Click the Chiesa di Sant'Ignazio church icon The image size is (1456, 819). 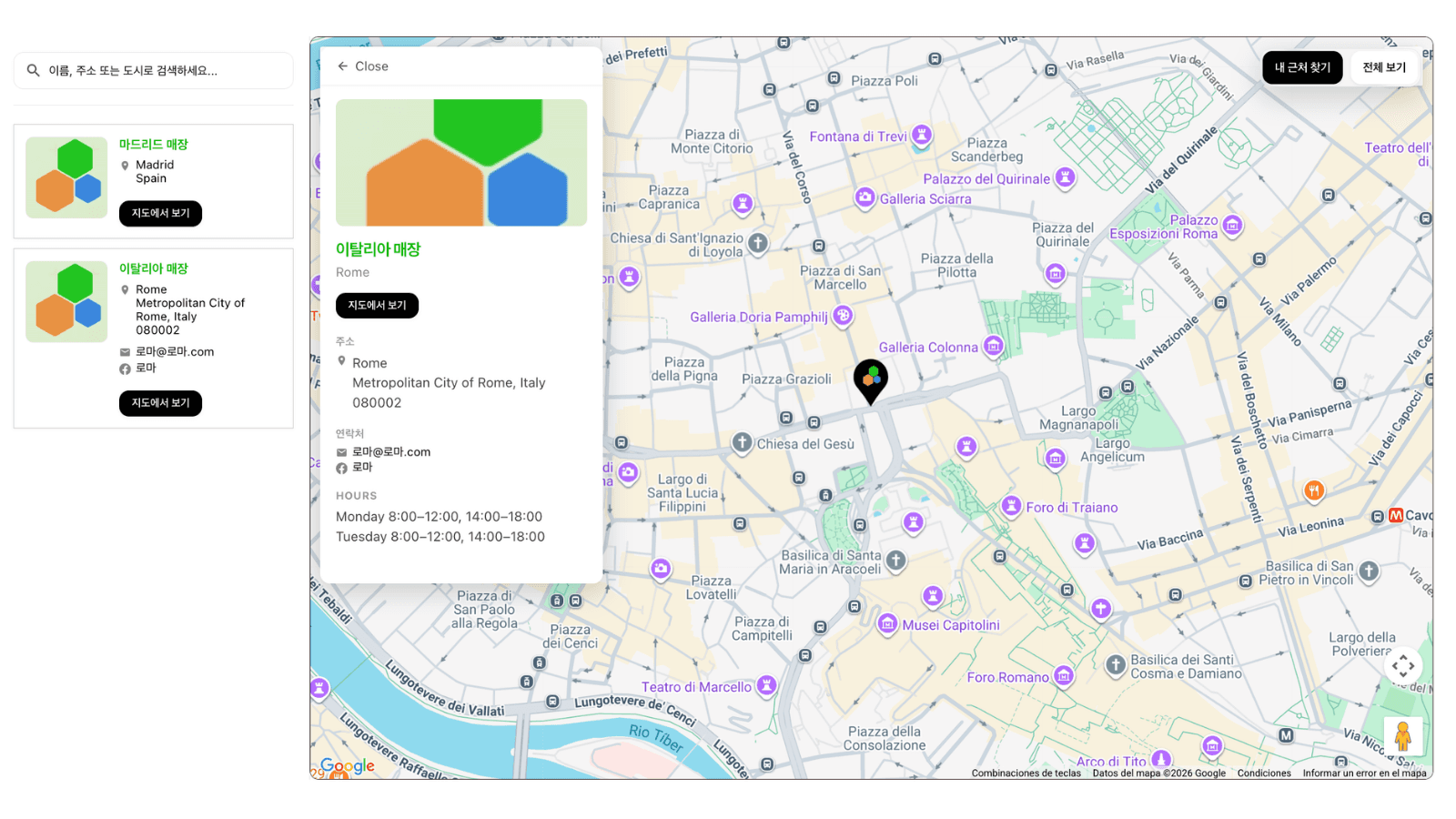tap(758, 243)
